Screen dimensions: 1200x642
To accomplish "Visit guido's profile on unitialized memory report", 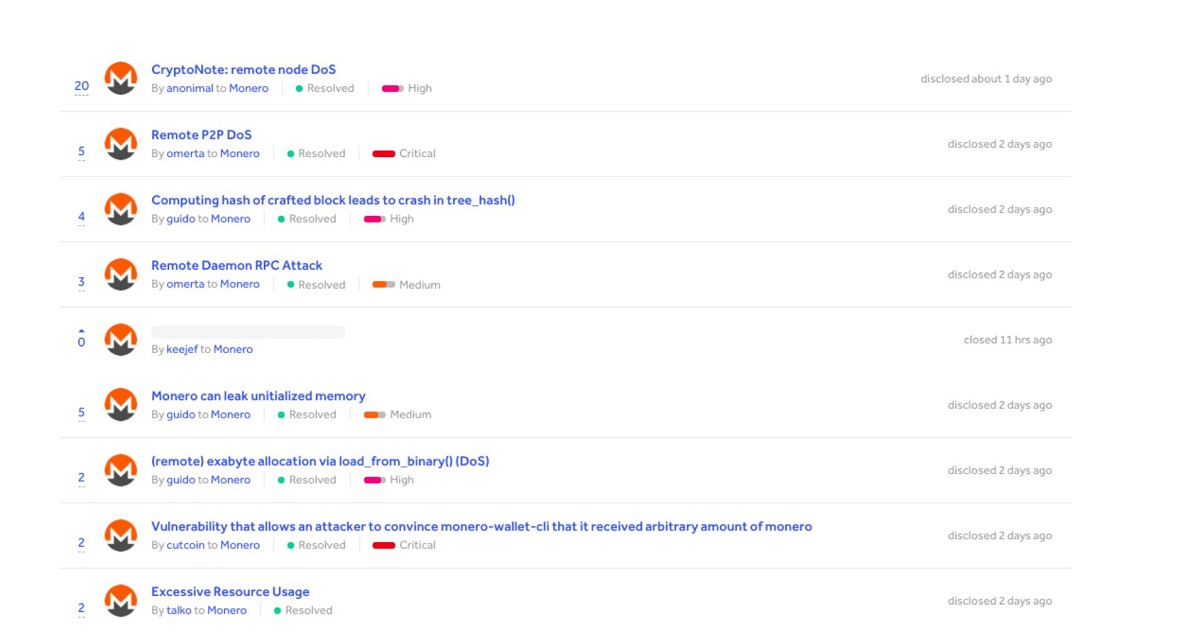I will coord(181,414).
